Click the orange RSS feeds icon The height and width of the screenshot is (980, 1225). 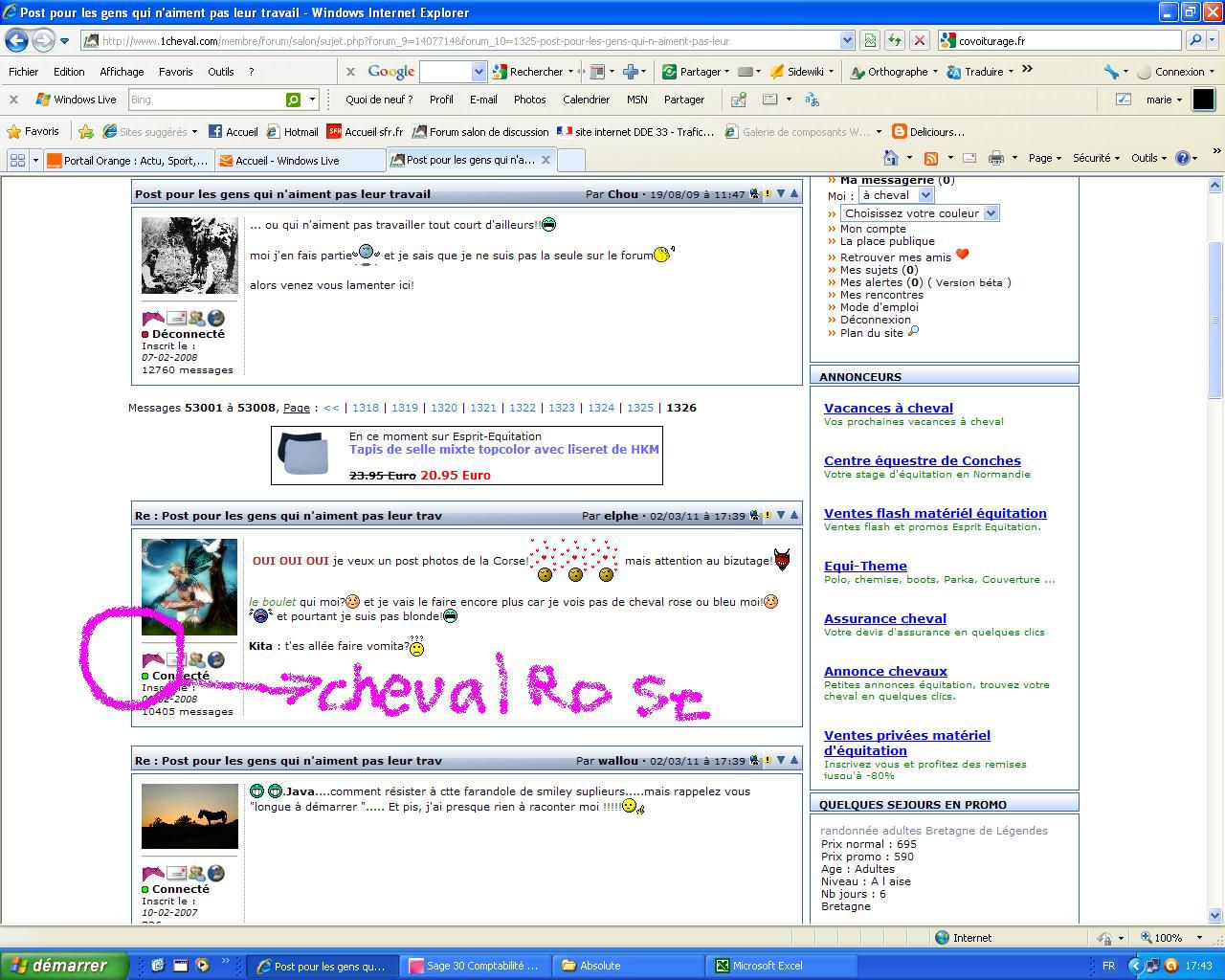(930, 158)
